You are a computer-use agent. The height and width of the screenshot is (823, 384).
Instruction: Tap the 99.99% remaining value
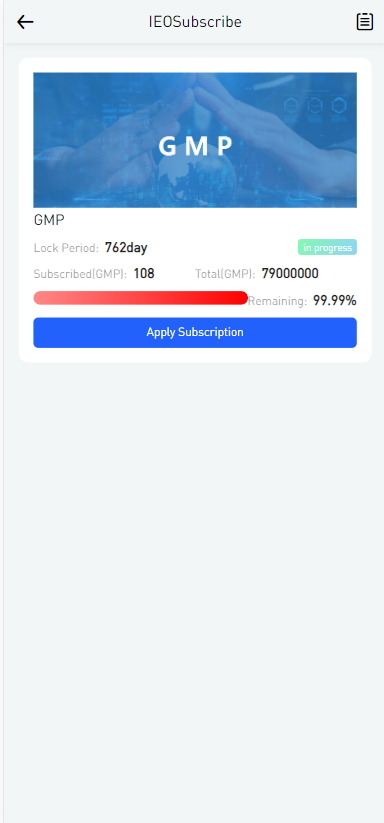click(335, 301)
